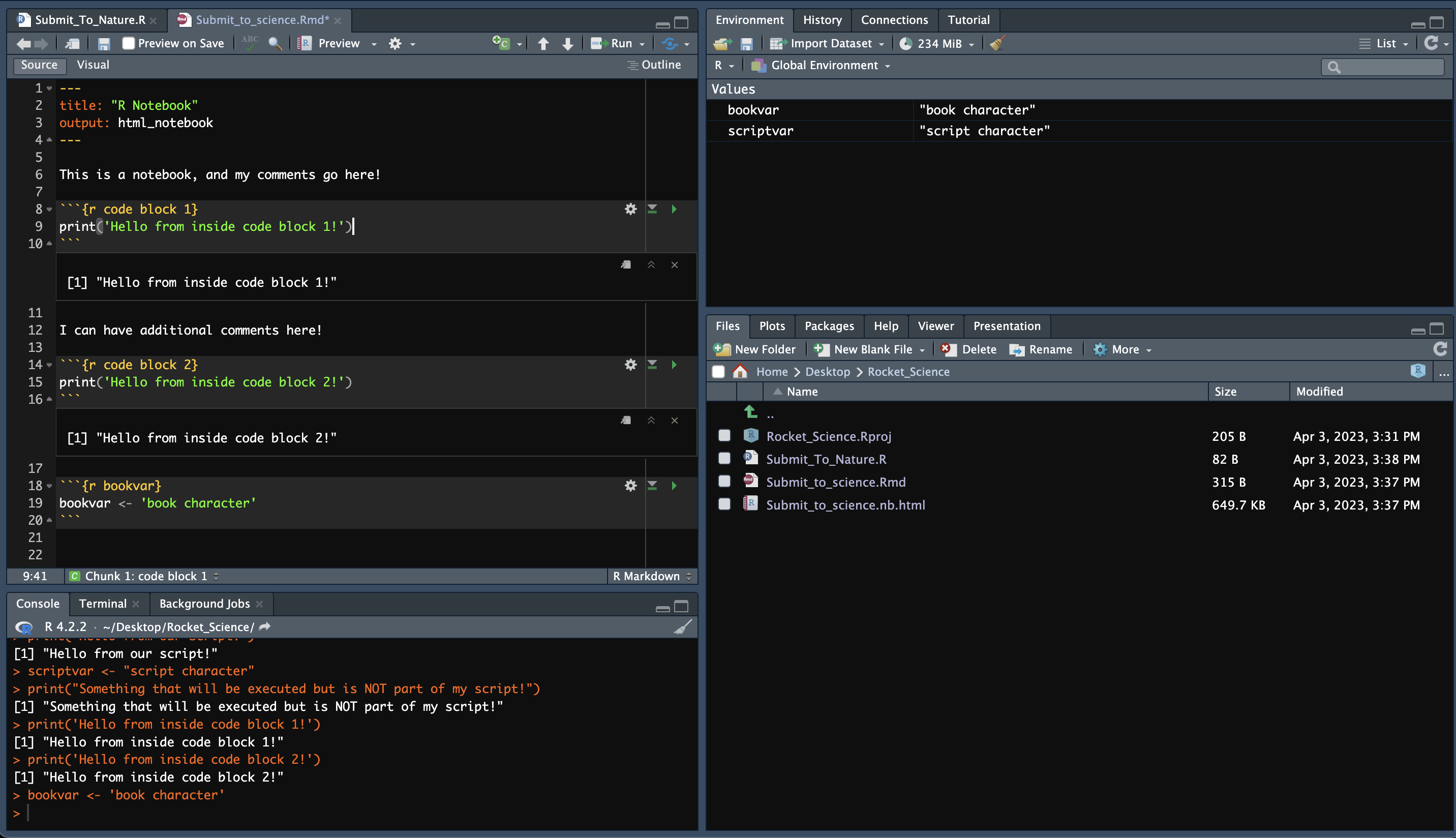Switch to Submit_To_Nature.R tab
The width and height of the screenshot is (1456, 838).
click(90, 20)
